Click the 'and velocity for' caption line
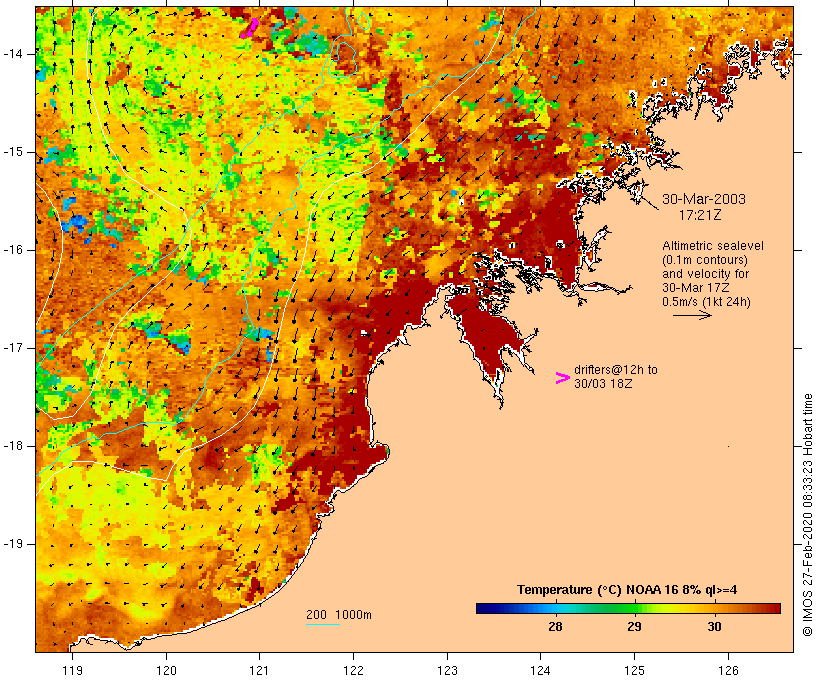This screenshot has height=680, width=820. [705, 274]
